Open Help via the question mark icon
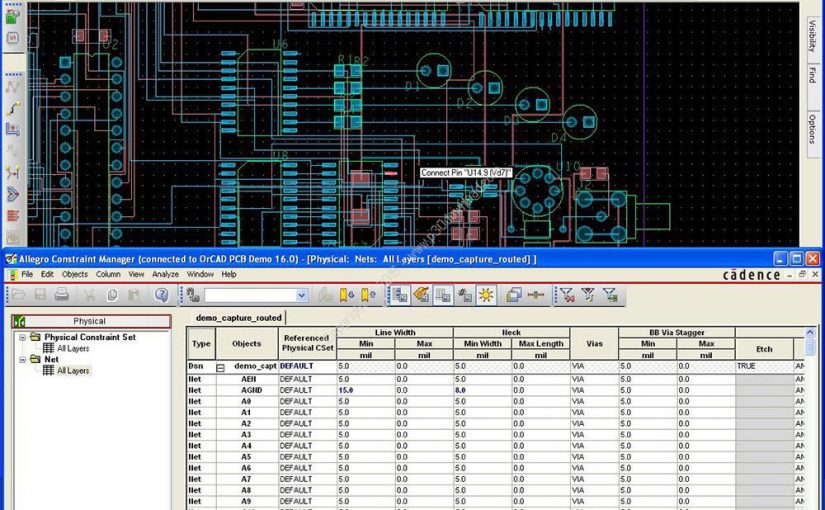 pos(162,295)
